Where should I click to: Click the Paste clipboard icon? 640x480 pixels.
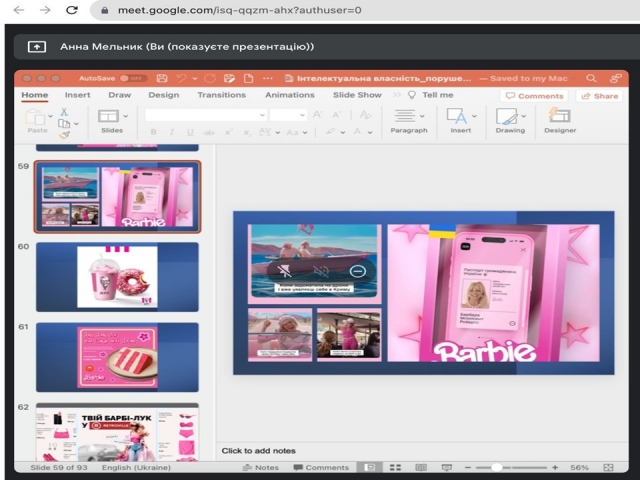tap(37, 118)
